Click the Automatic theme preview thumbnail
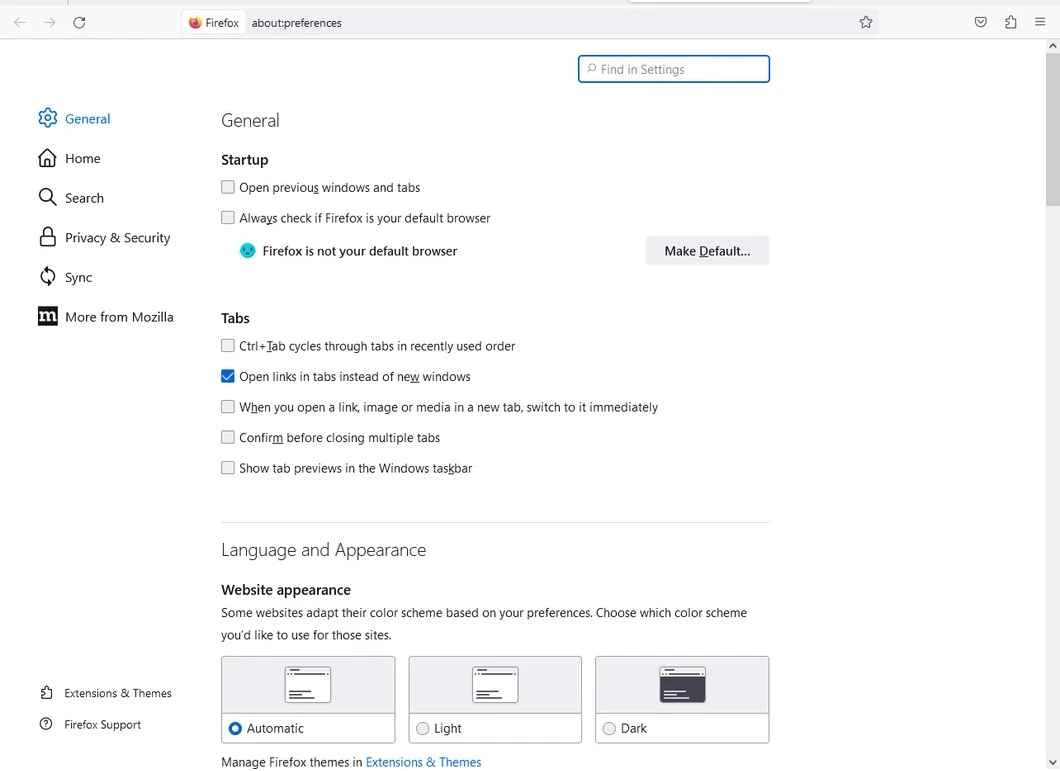The image size is (1060, 771). [308, 684]
